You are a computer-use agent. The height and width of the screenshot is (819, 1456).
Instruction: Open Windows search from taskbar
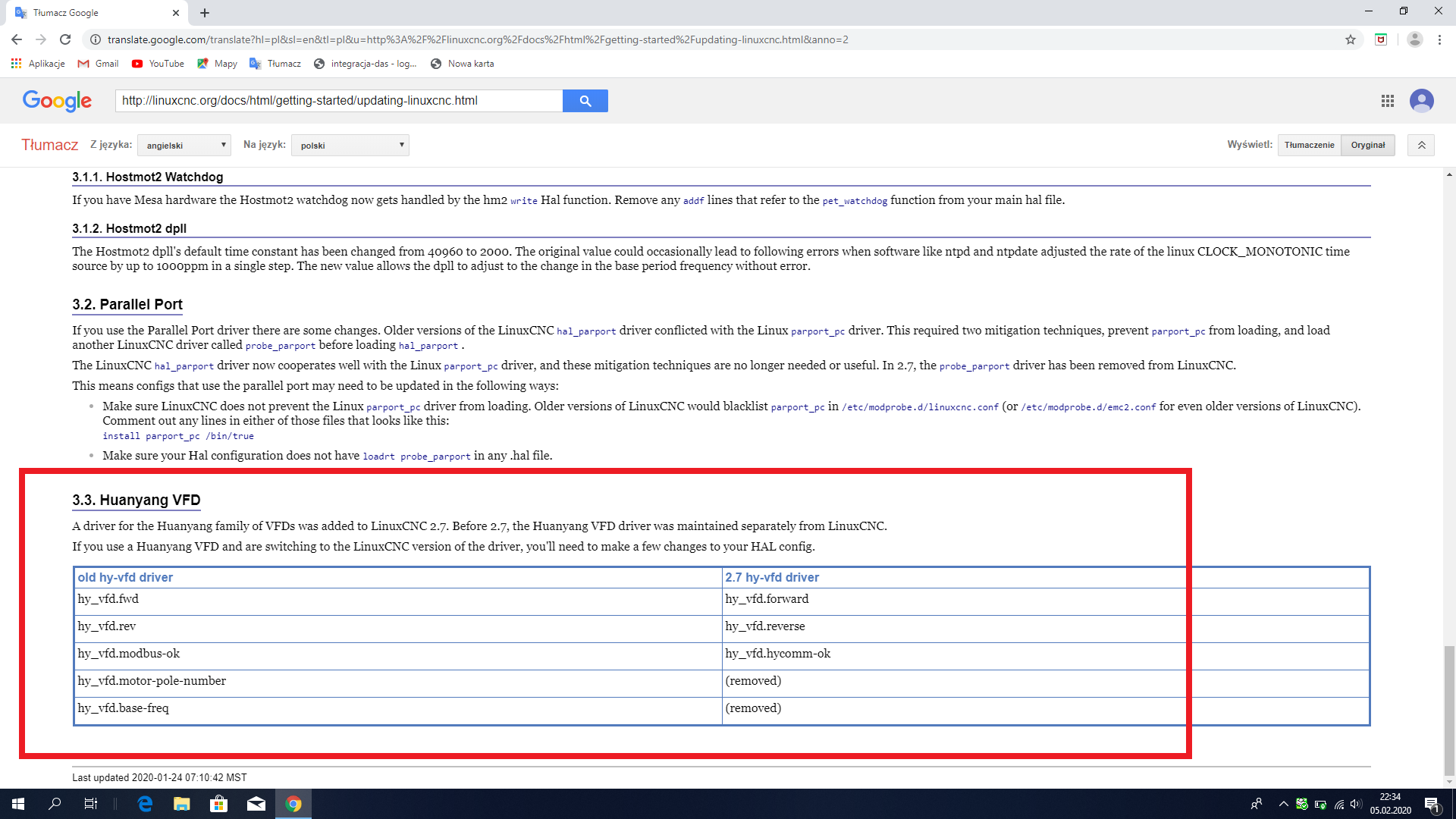coord(55,804)
